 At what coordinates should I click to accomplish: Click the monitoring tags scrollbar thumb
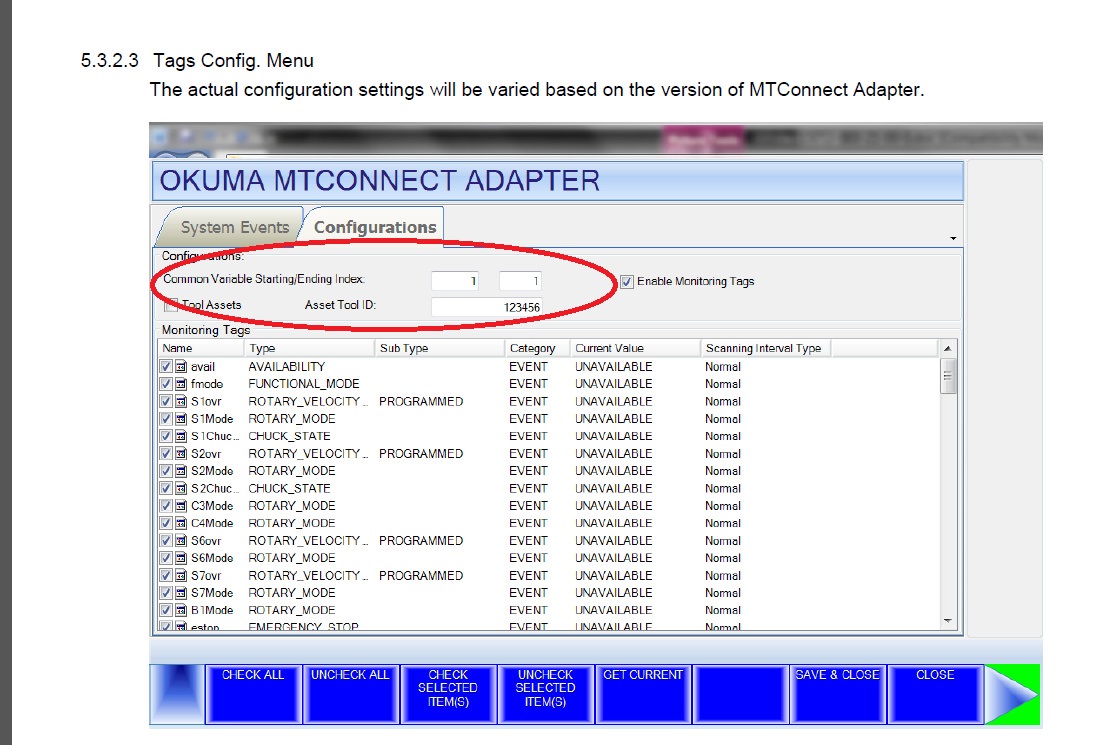[948, 375]
